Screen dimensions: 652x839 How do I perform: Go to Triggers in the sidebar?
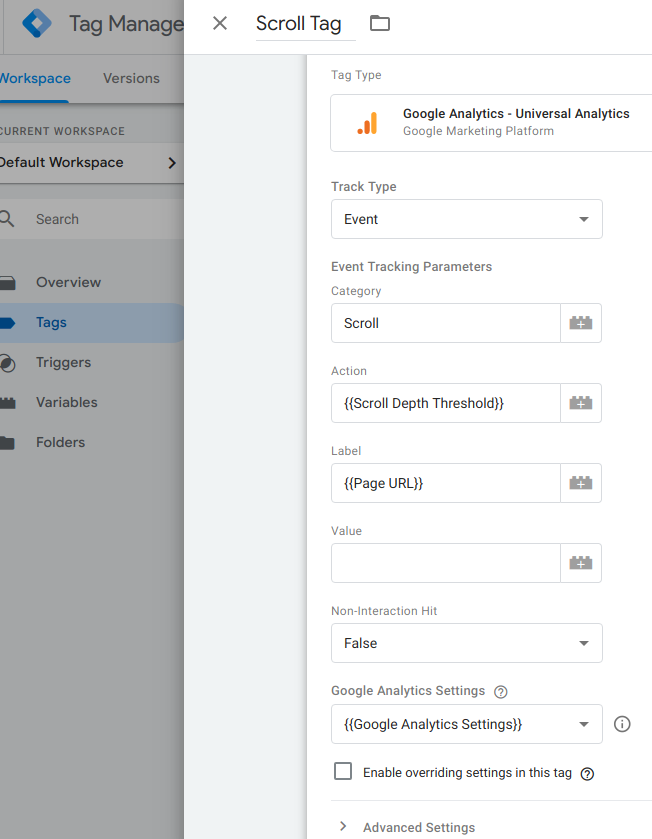tap(64, 363)
